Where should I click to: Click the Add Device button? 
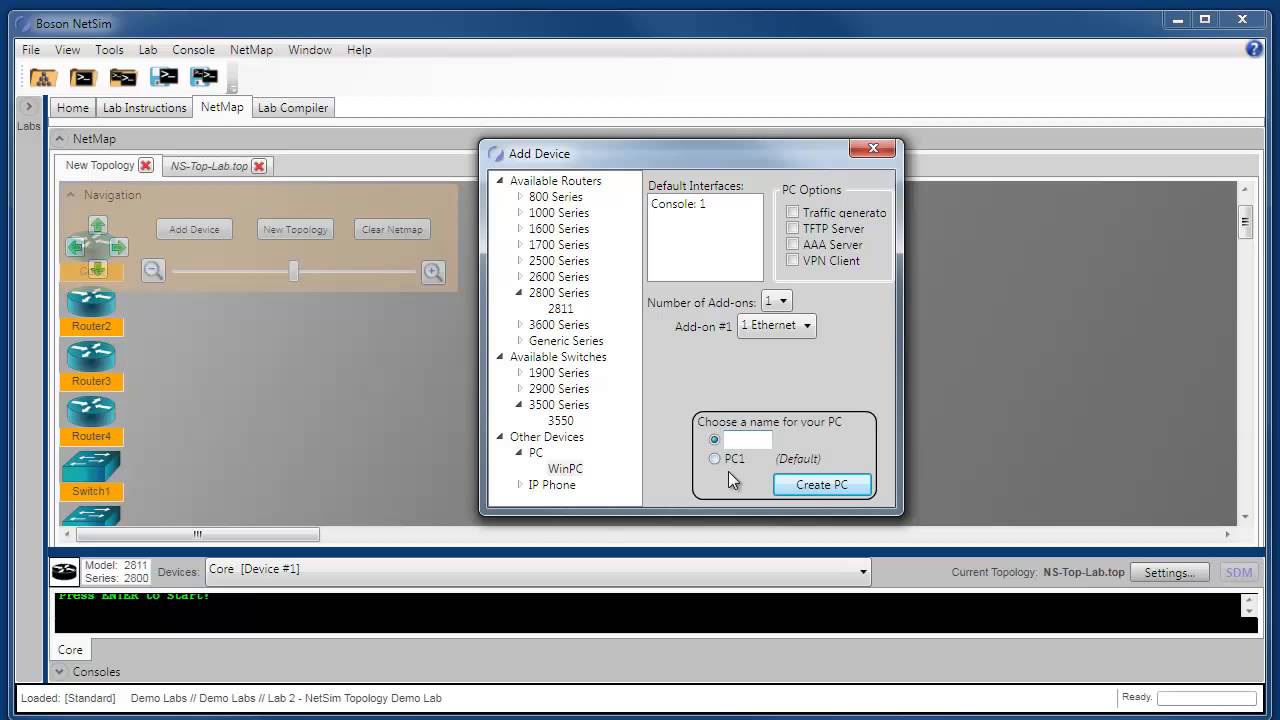pyautogui.click(x=194, y=230)
